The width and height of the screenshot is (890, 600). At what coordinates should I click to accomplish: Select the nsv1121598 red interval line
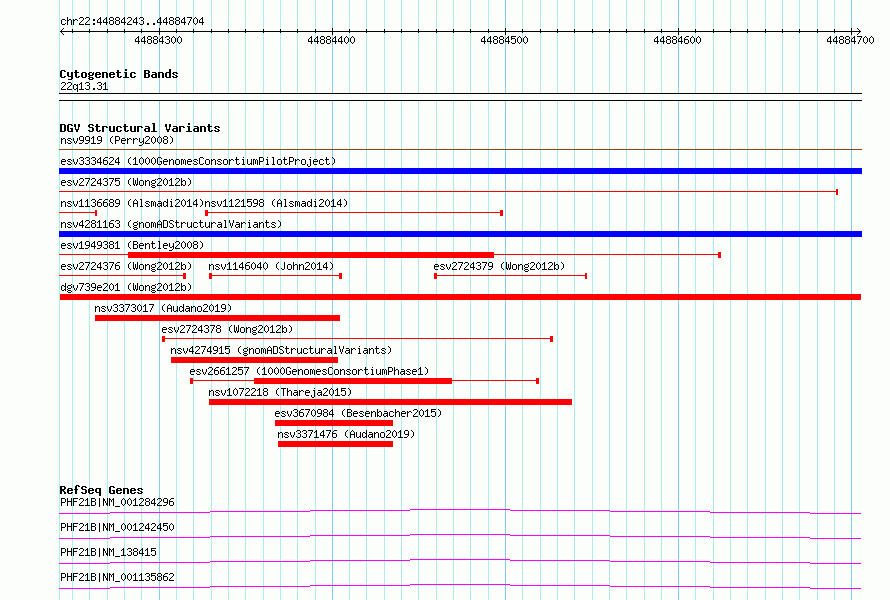click(x=354, y=213)
